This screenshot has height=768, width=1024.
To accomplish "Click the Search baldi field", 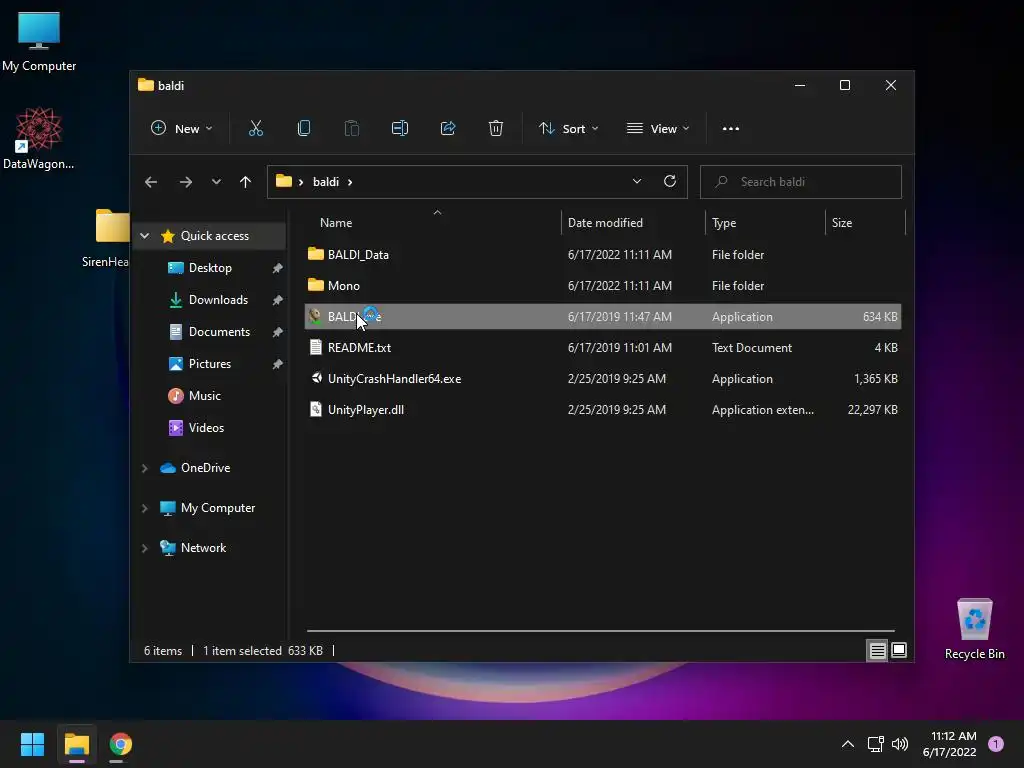I will coord(801,182).
